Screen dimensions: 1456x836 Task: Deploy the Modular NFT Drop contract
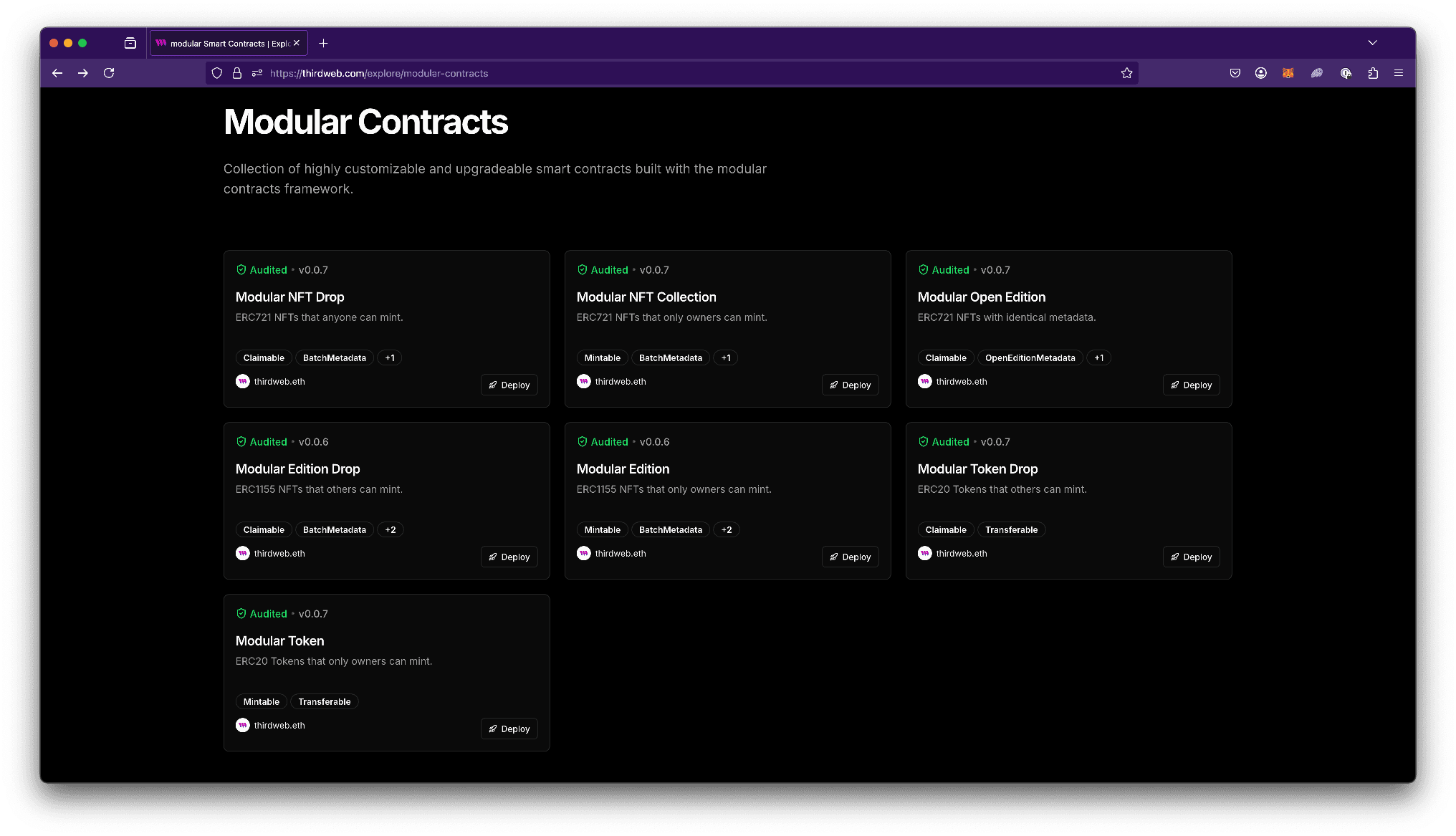pyautogui.click(x=509, y=385)
